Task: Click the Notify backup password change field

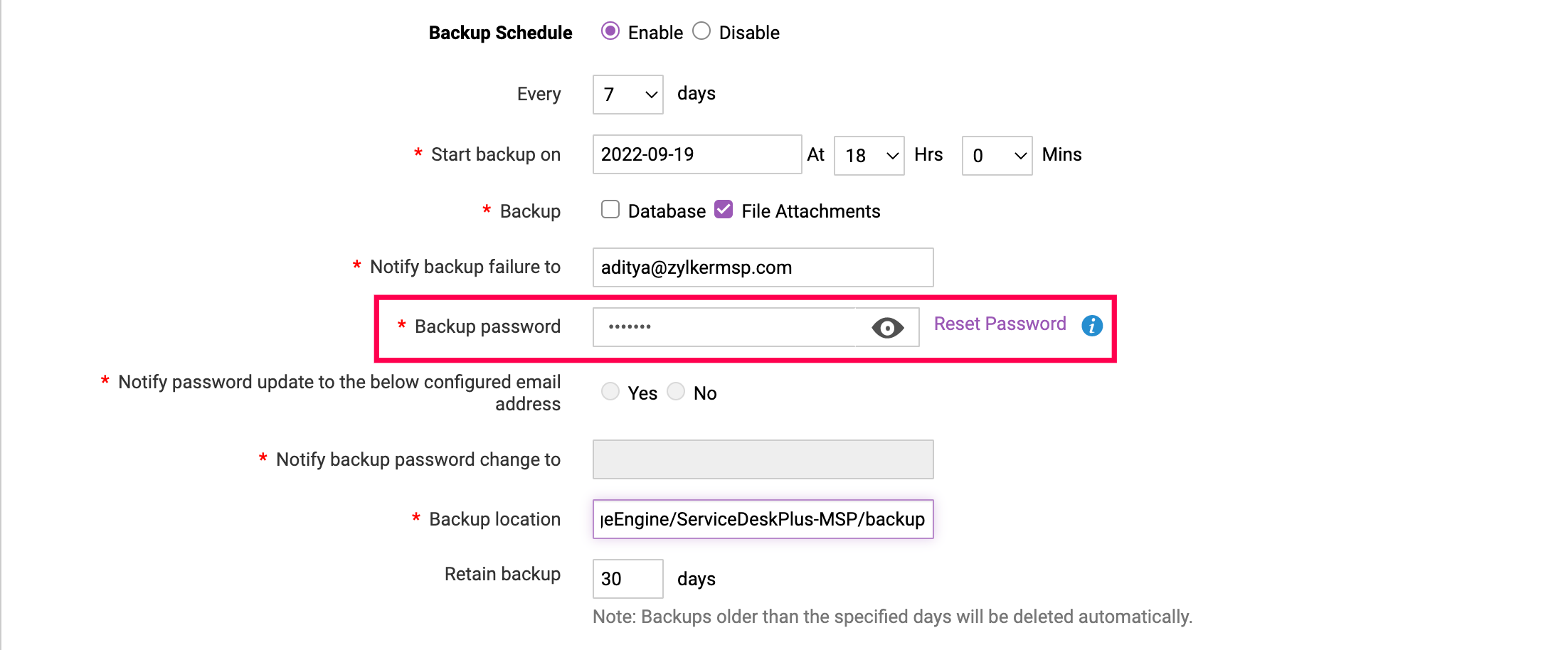Action: point(763,459)
